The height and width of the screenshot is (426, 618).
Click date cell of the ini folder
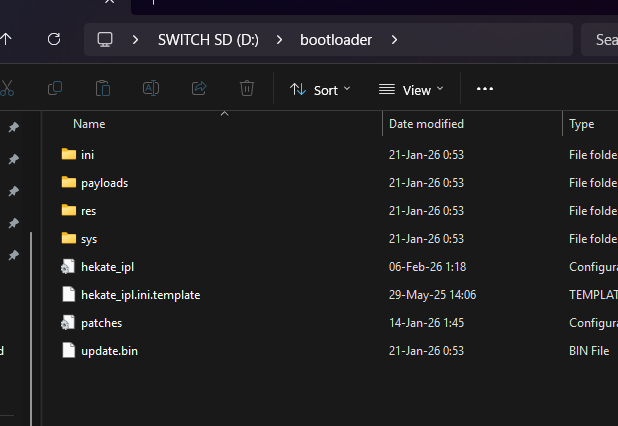[x=426, y=155]
